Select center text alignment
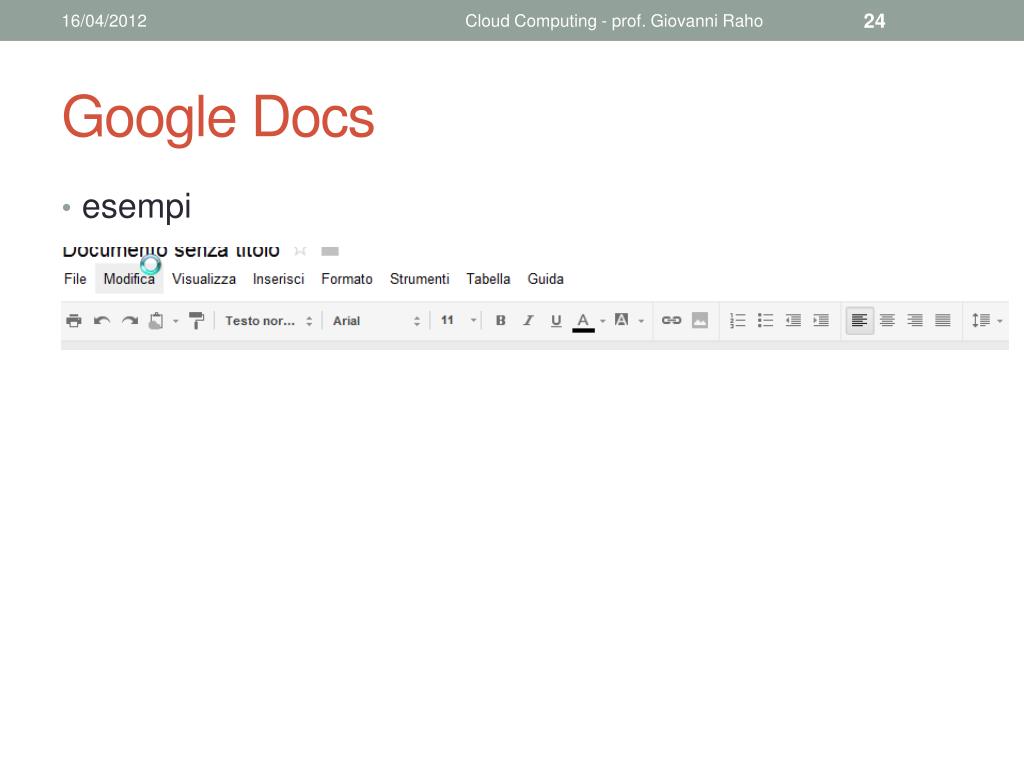This screenshot has width=1024, height=768. [887, 321]
